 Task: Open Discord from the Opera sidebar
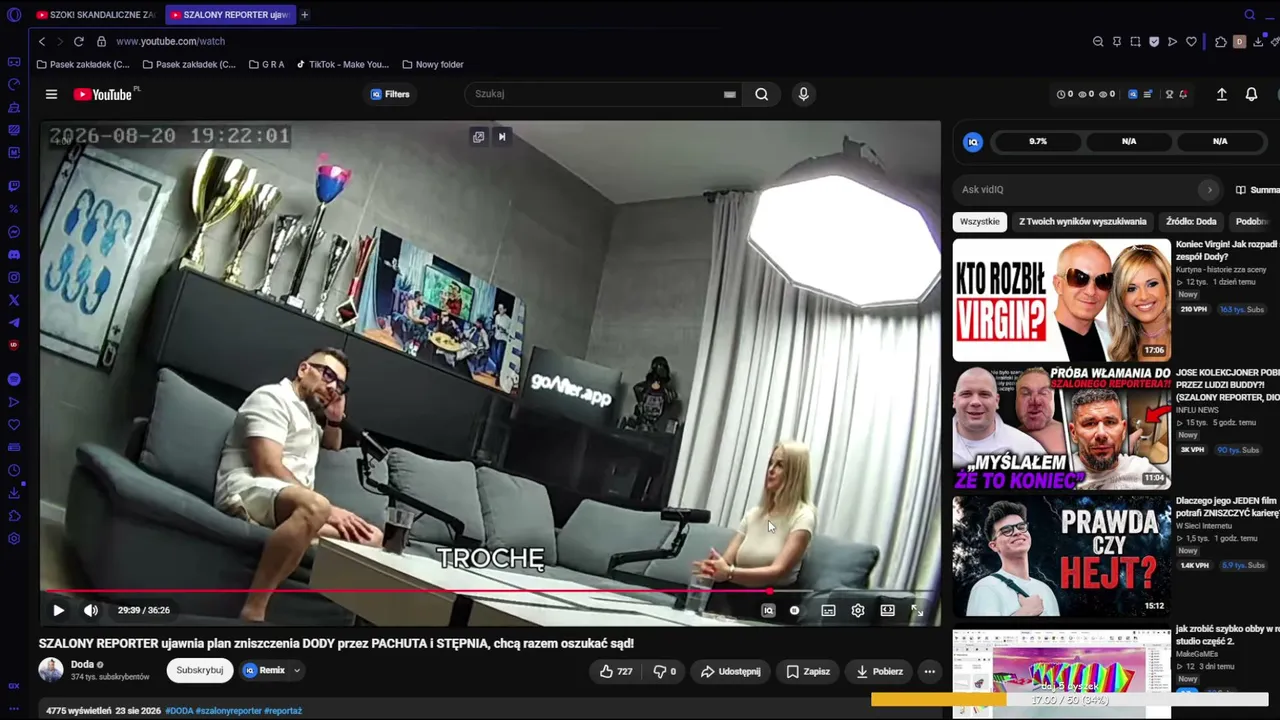pyautogui.click(x=14, y=255)
